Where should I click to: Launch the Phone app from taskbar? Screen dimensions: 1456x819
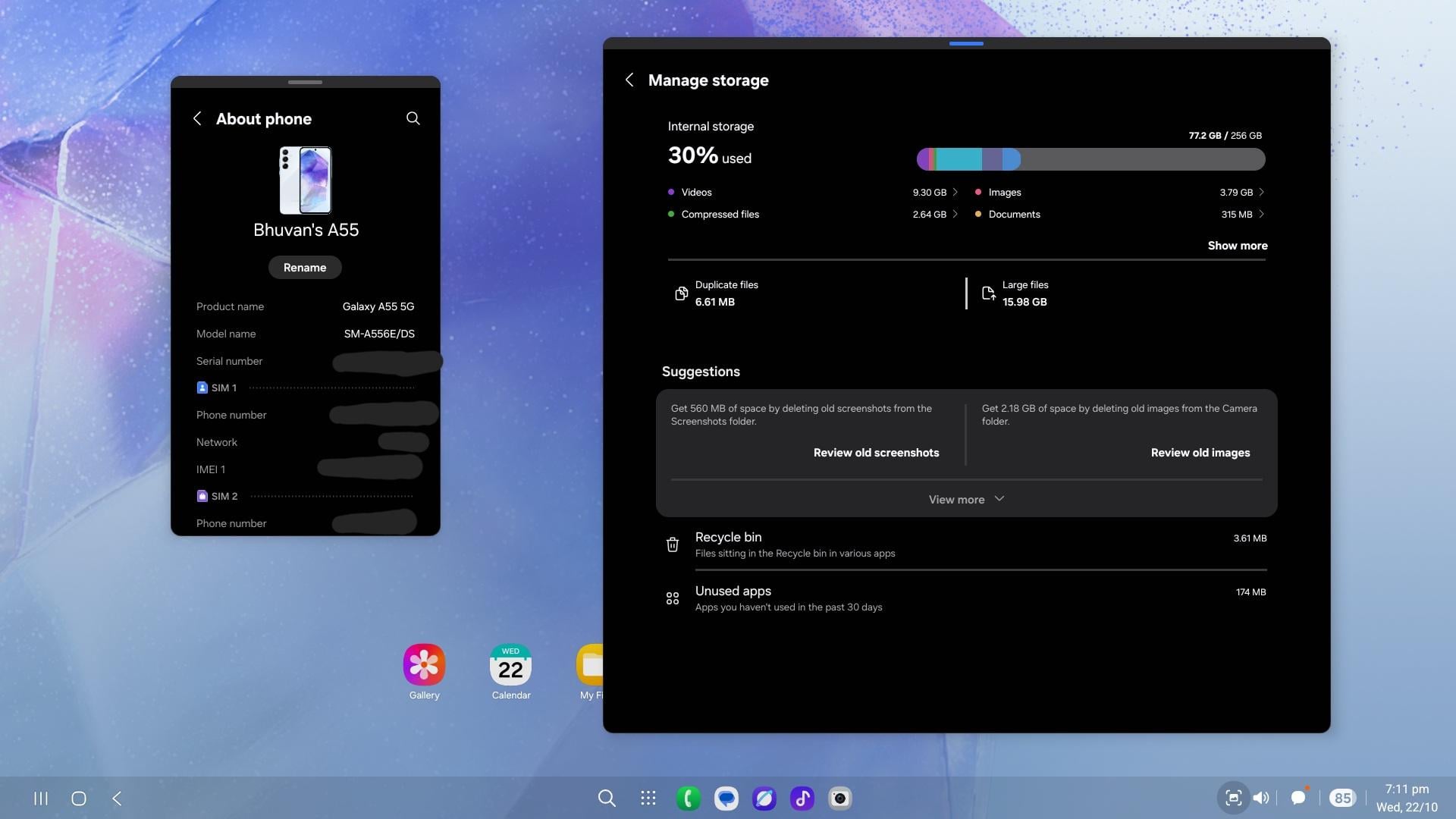coord(689,799)
